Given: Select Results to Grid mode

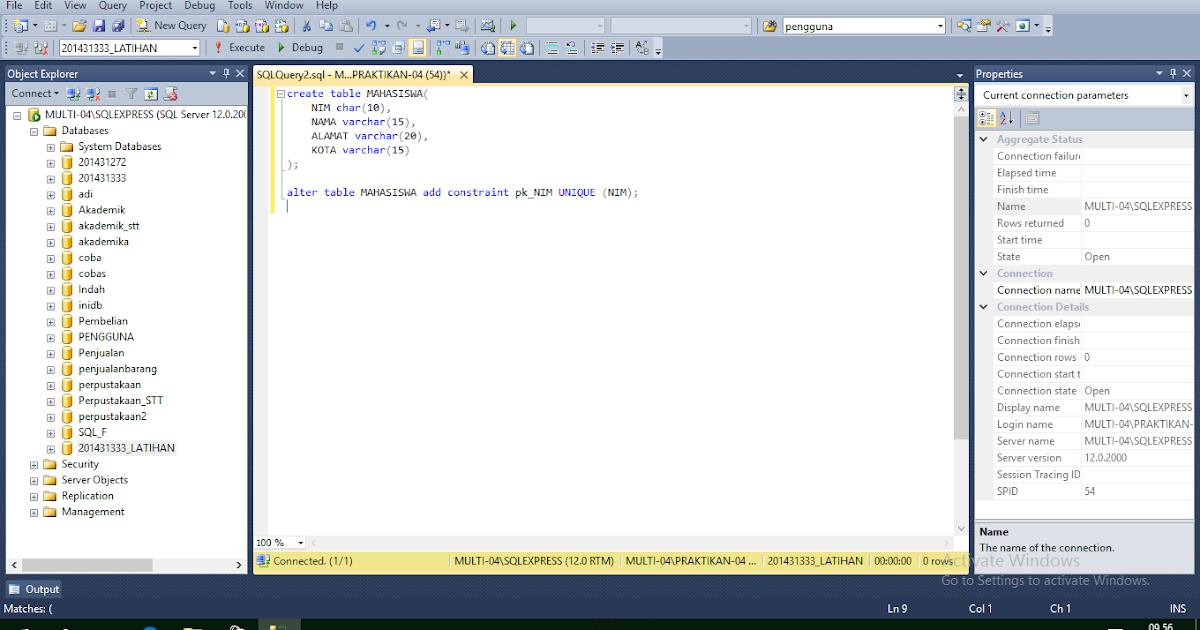Looking at the screenshot, I should 507,47.
